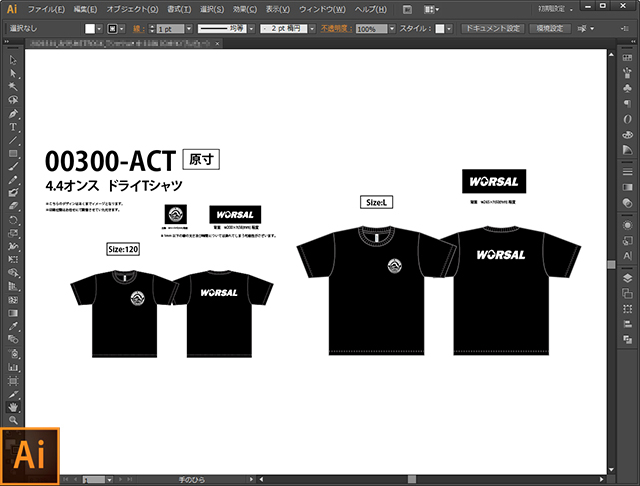Select the Zoom magnifier tool
The height and width of the screenshot is (486, 640).
[13, 421]
